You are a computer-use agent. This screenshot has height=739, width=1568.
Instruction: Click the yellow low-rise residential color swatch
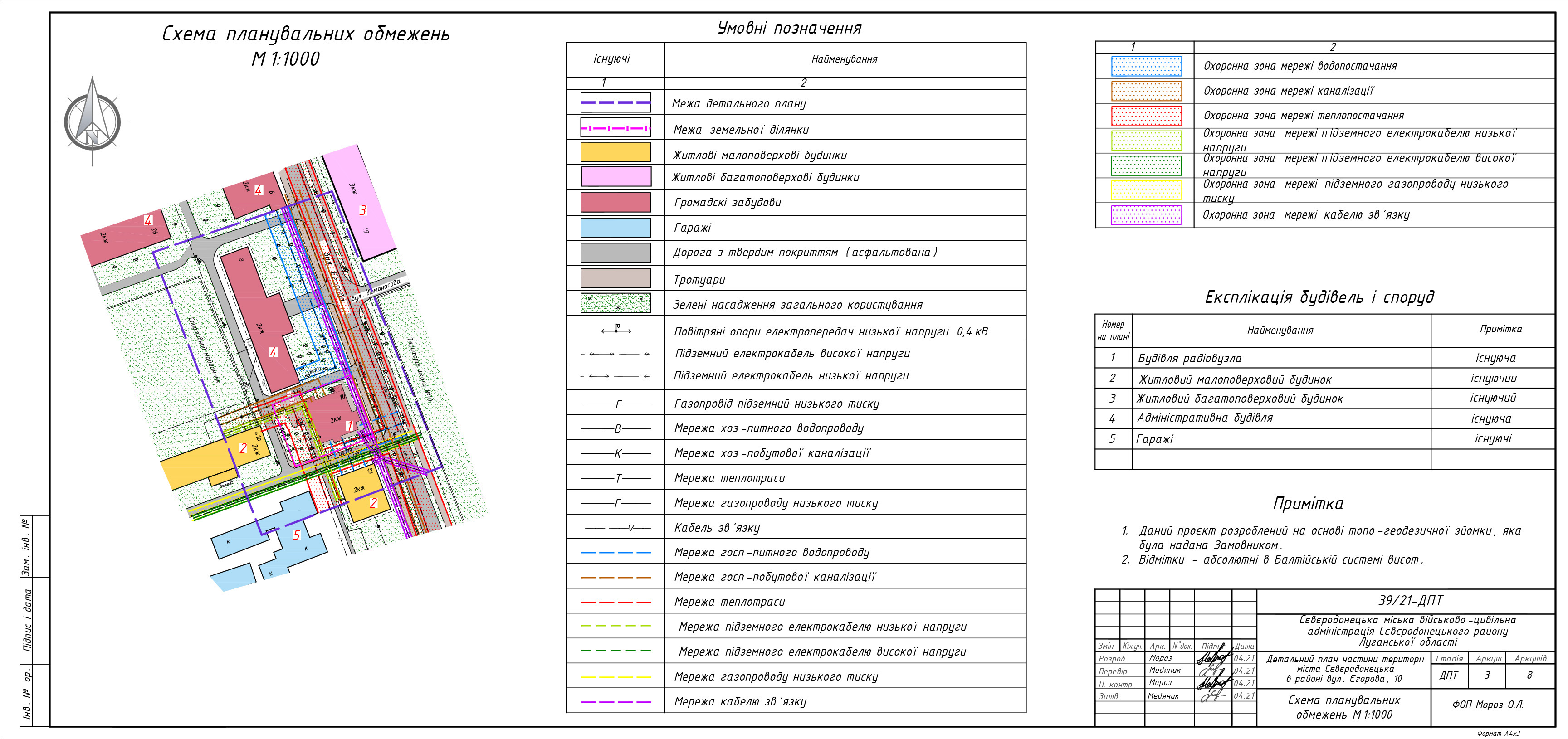[x=615, y=152]
